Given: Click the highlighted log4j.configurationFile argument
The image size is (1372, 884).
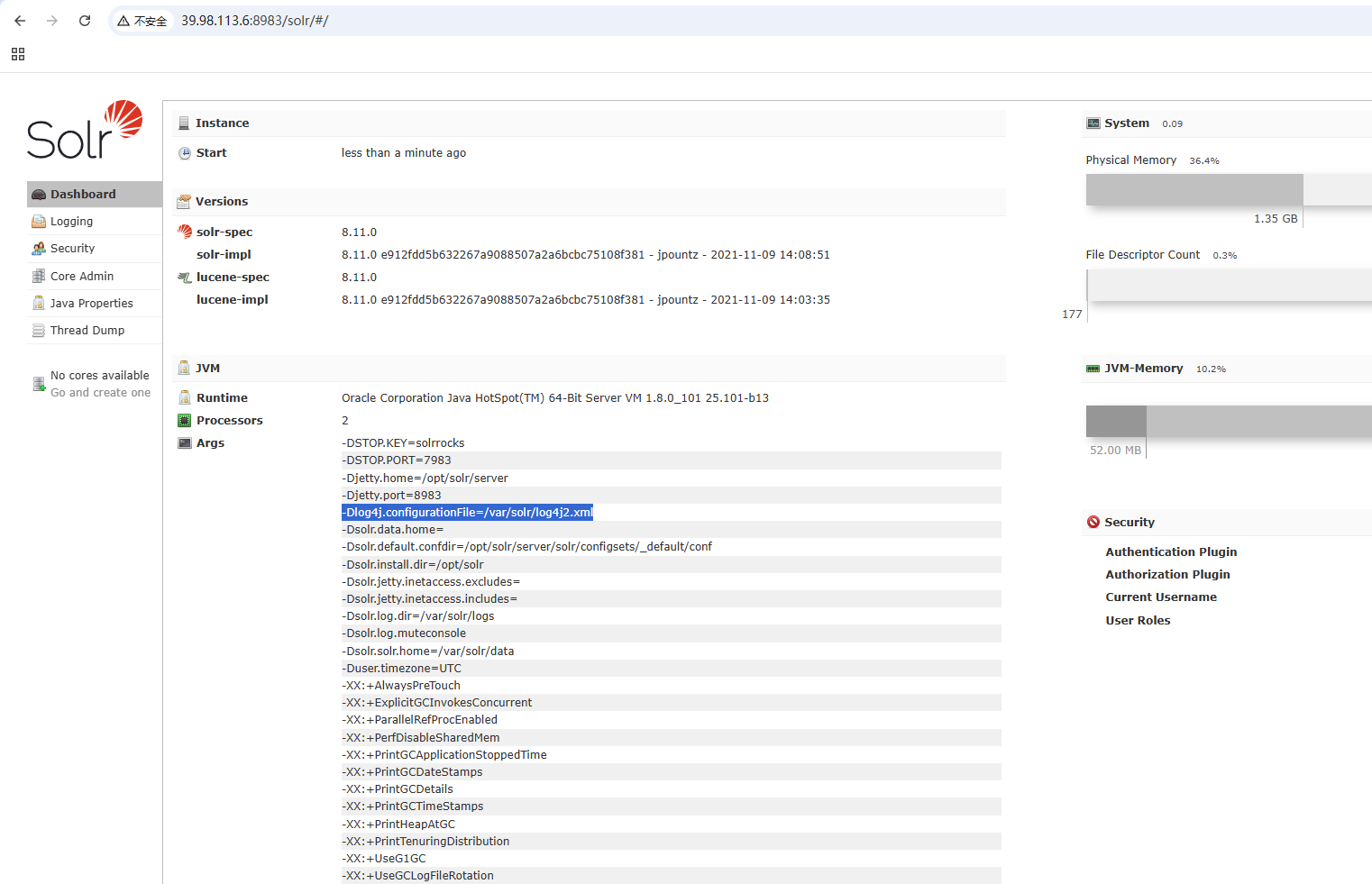Looking at the screenshot, I should 467,513.
